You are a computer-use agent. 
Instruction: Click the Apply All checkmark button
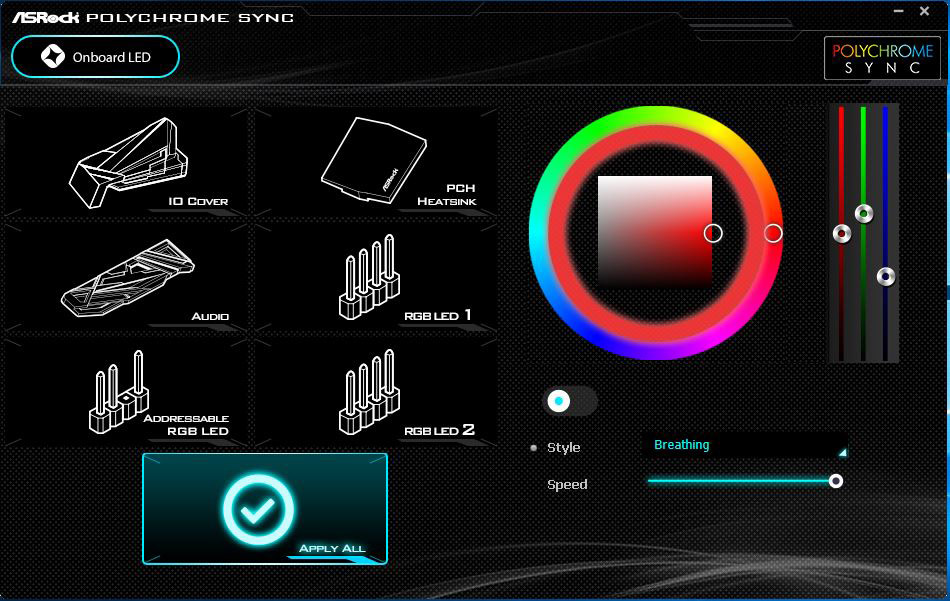coord(265,509)
